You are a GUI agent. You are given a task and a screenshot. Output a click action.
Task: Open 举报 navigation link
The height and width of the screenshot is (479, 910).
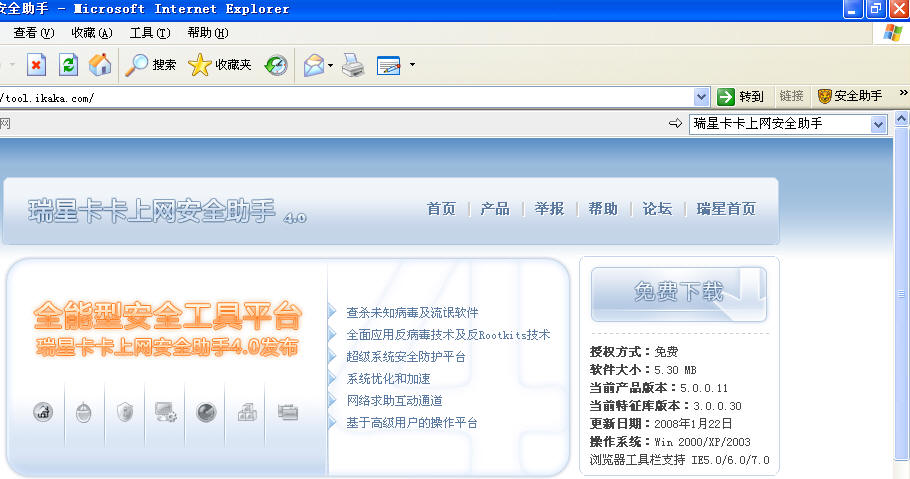pos(549,208)
